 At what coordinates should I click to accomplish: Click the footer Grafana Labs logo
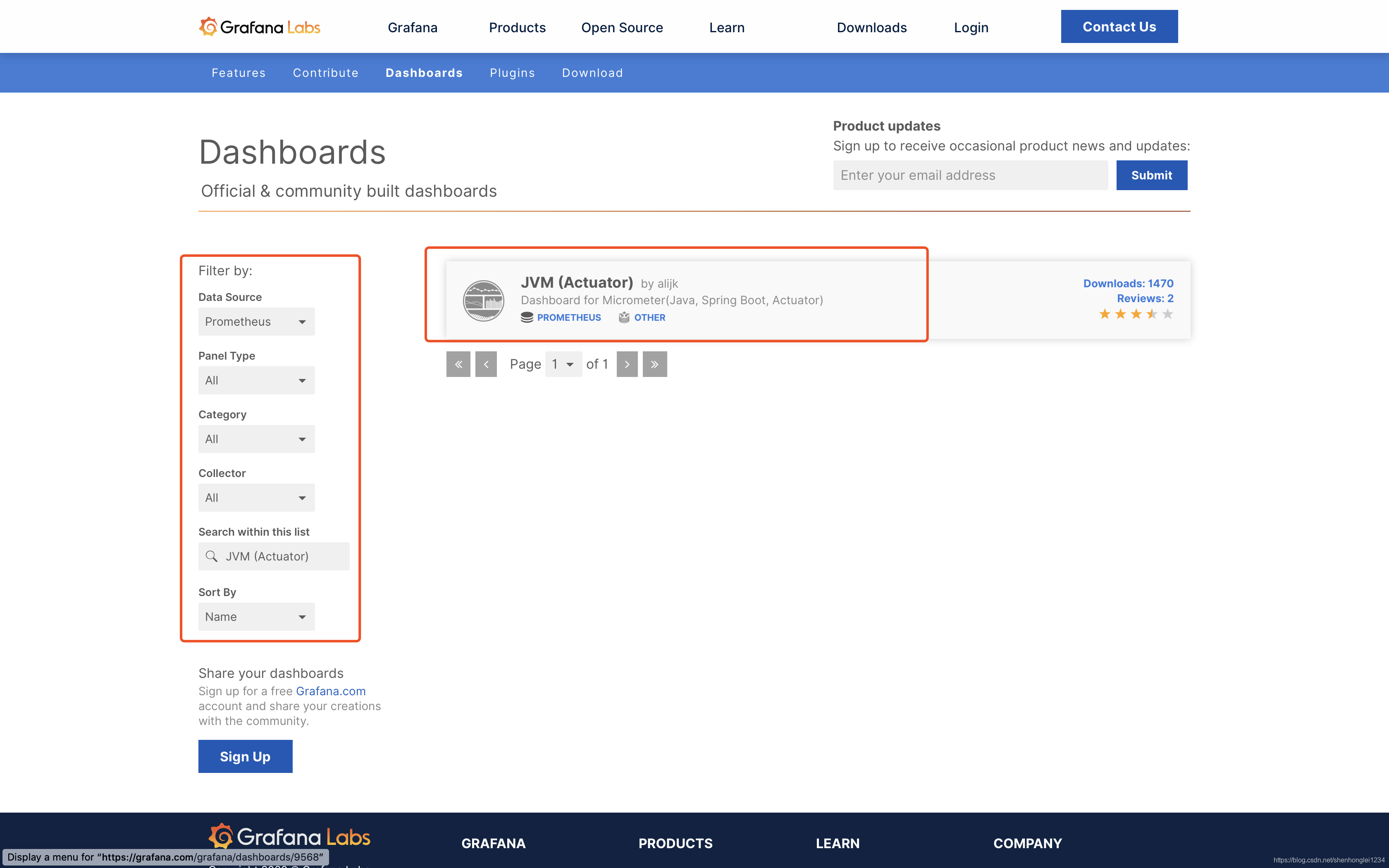point(289,837)
